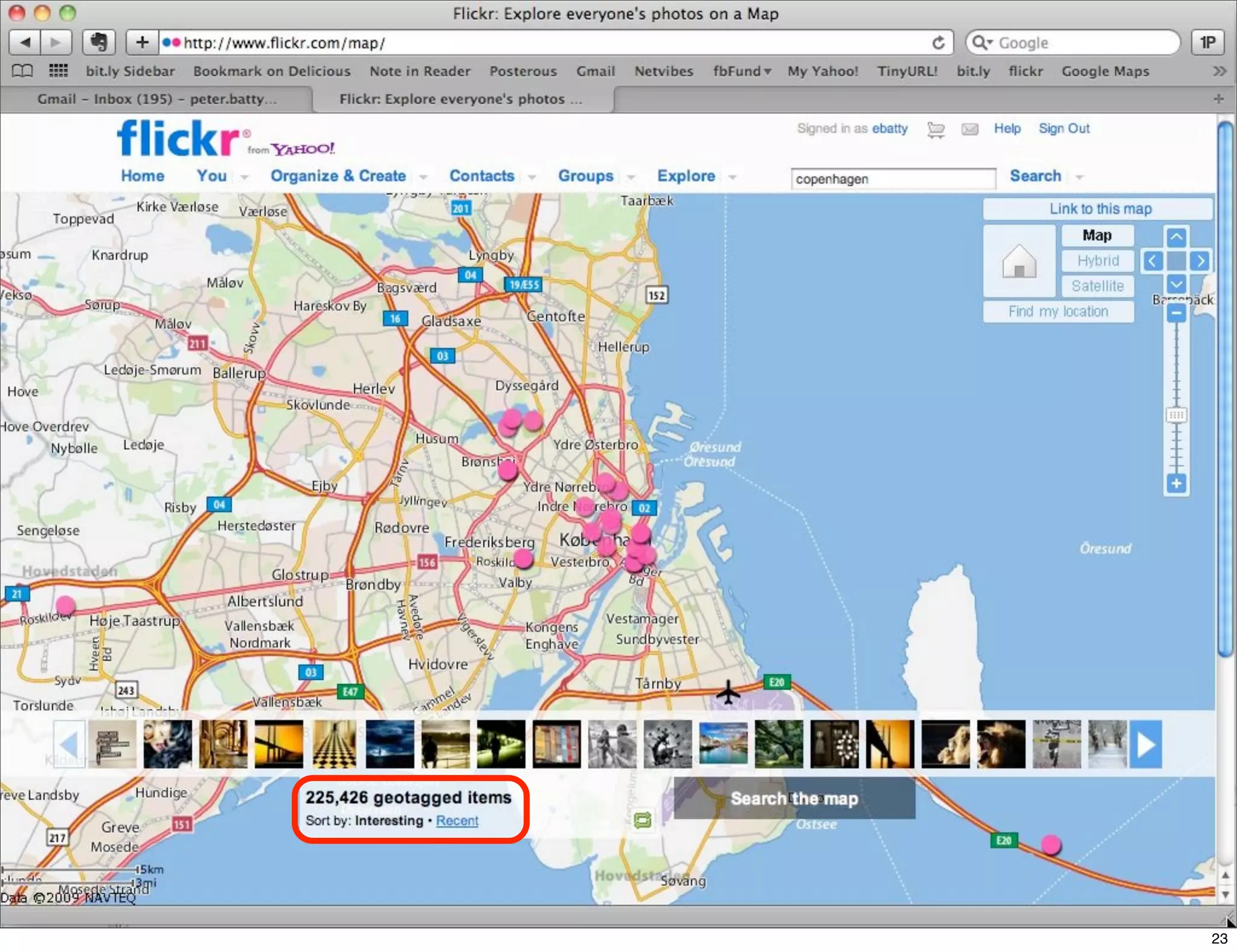Switch map view to Satellite
The image size is (1237, 952).
click(1097, 286)
